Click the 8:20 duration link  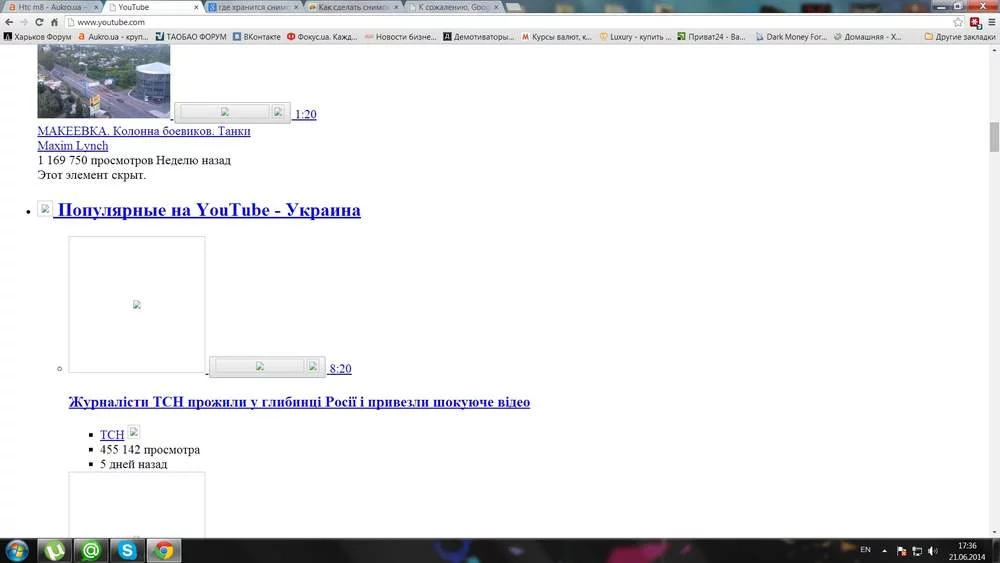click(x=341, y=369)
